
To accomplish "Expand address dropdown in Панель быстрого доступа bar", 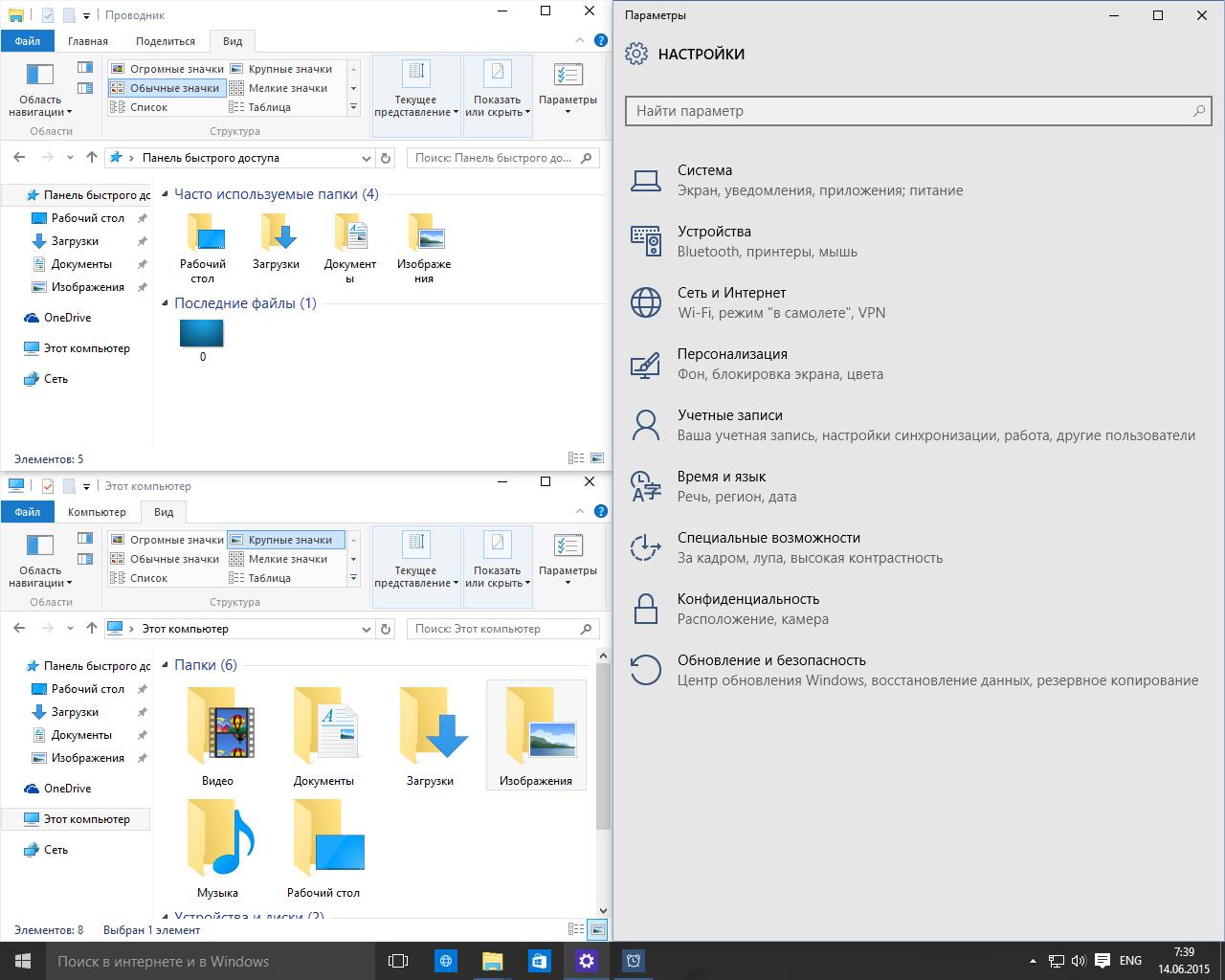I will pyautogui.click(x=366, y=158).
